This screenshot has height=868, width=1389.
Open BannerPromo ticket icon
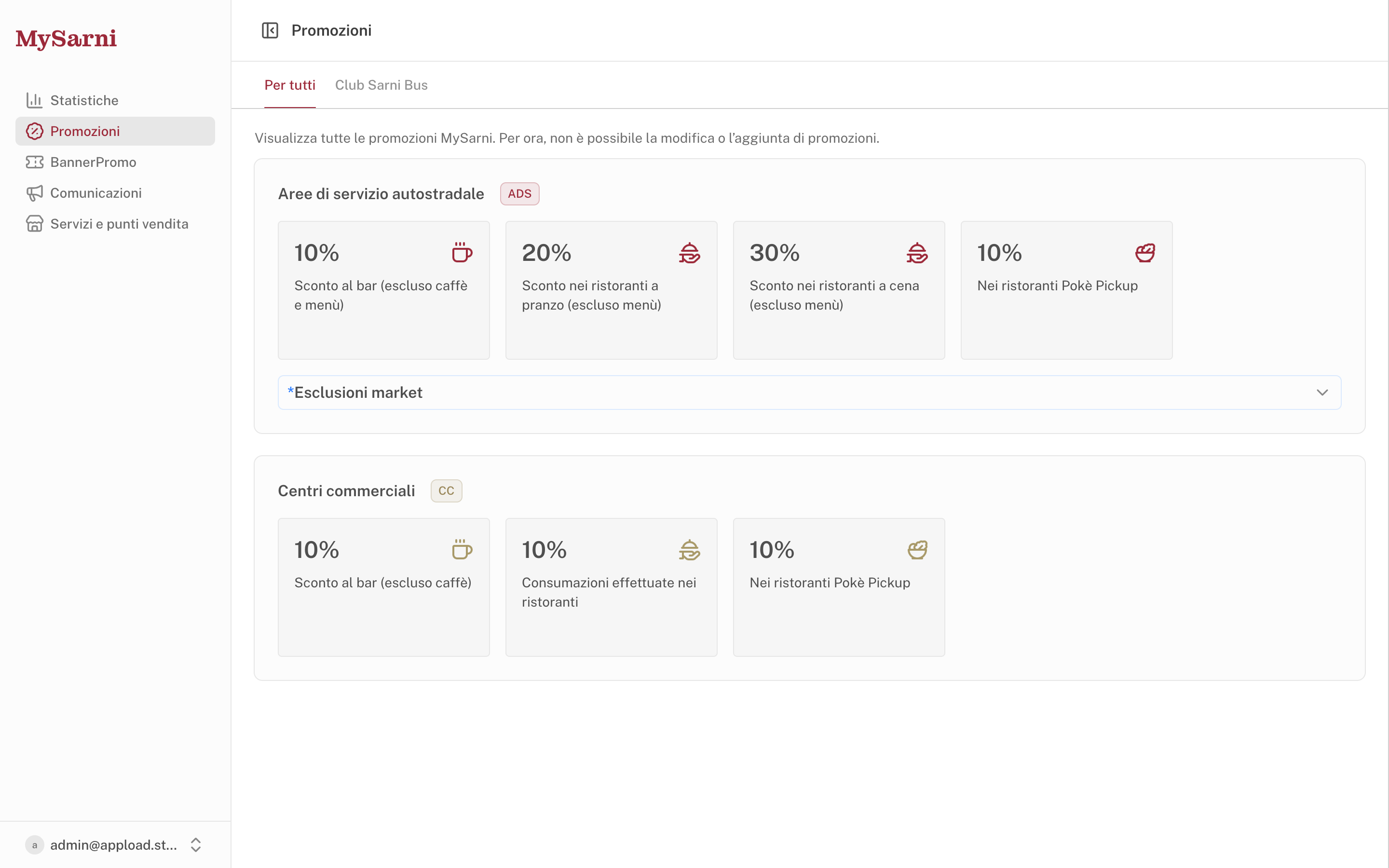[x=34, y=163]
